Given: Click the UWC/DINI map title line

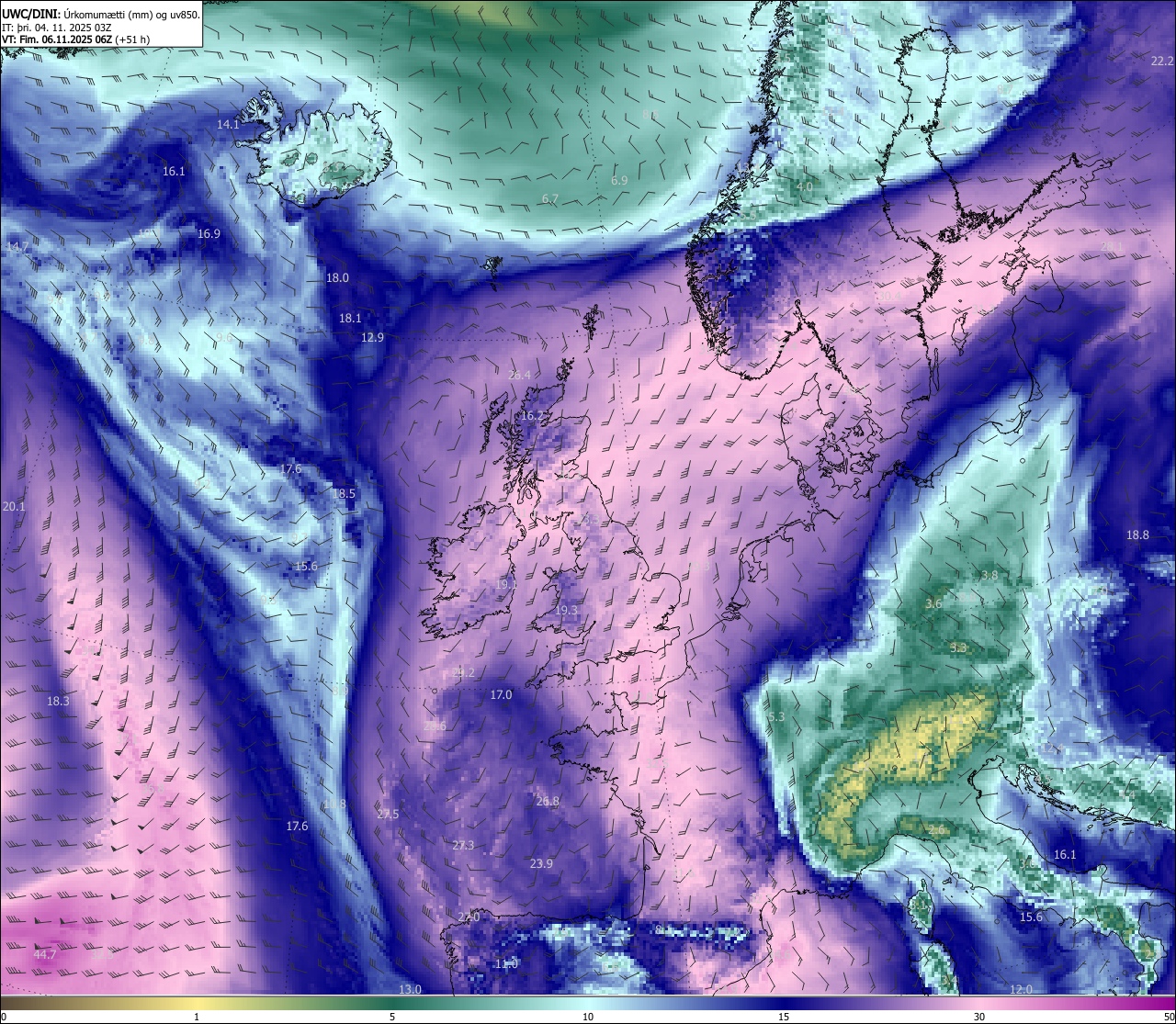Looking at the screenshot, I should [100, 14].
